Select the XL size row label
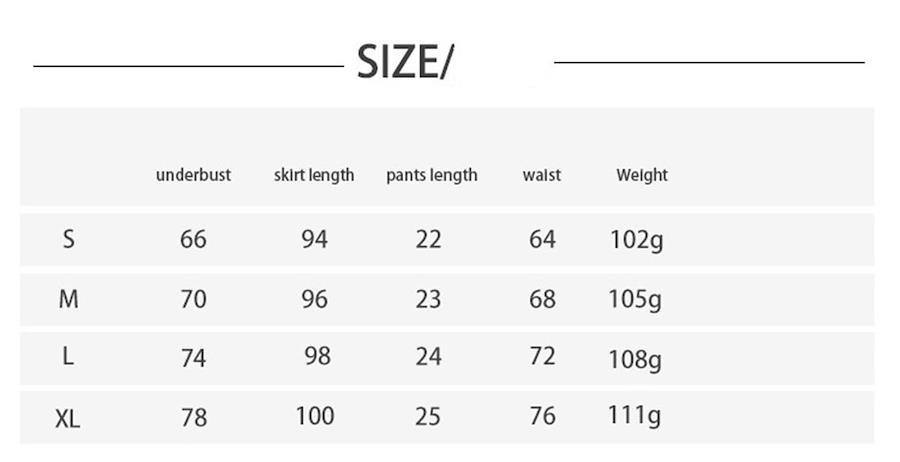The width and height of the screenshot is (900, 462). click(x=68, y=419)
